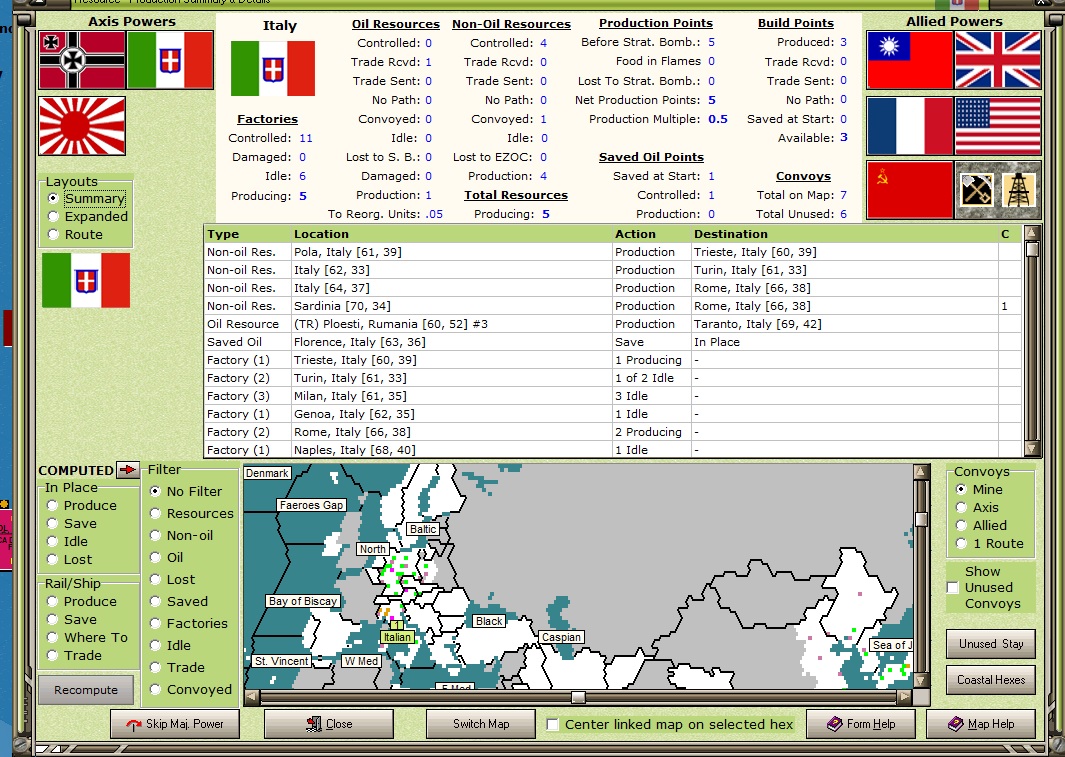Click the Location column header
This screenshot has width=1065, height=757.
pos(452,234)
